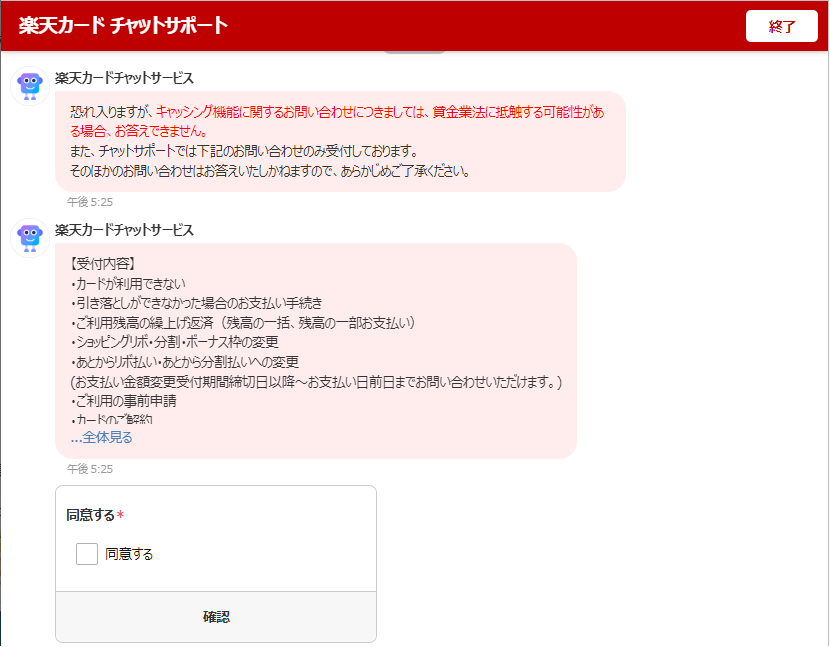This screenshot has height=647, width=830.
Task: Select the ショッピングリボ・分割・ボーナス枠の変更 line
Action: (x=174, y=342)
